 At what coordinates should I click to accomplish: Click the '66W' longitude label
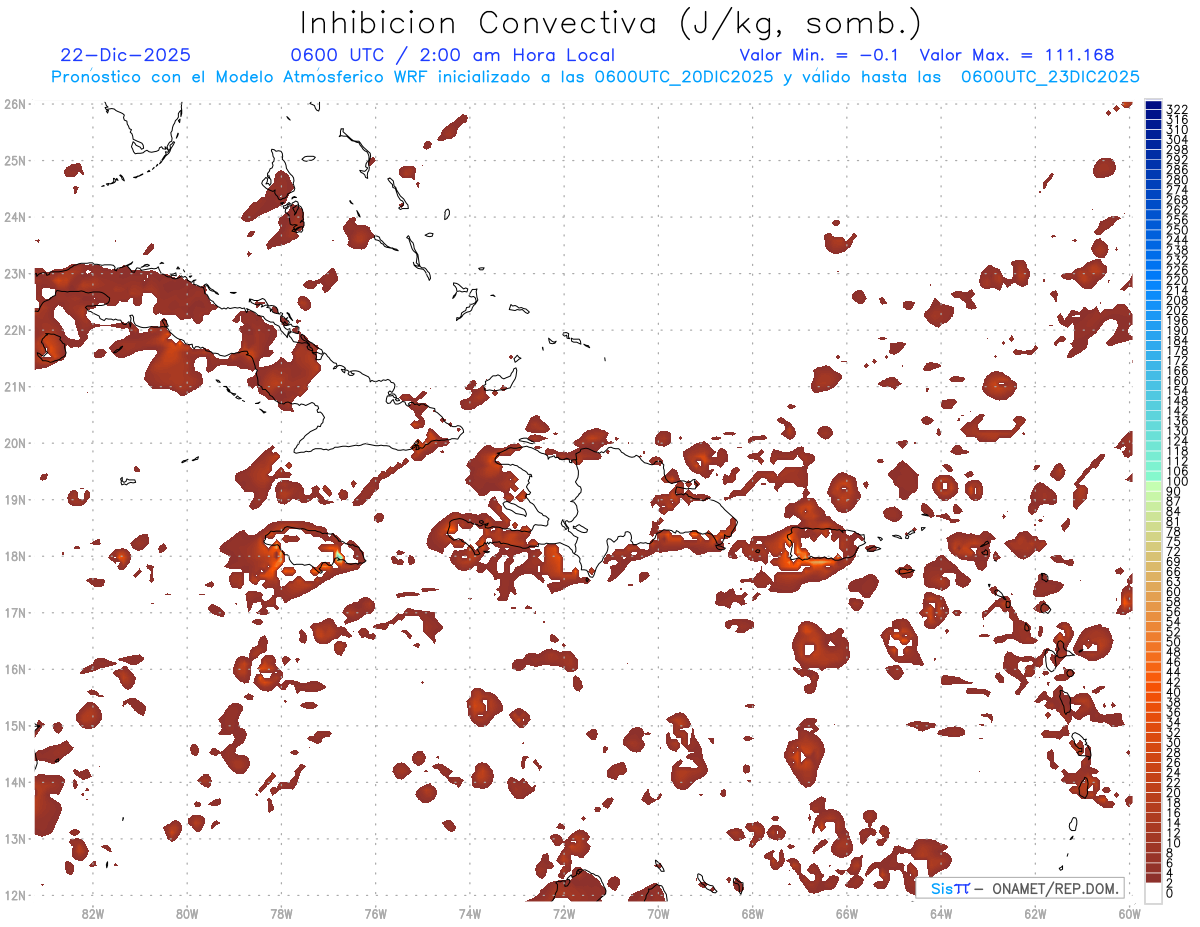click(x=846, y=914)
